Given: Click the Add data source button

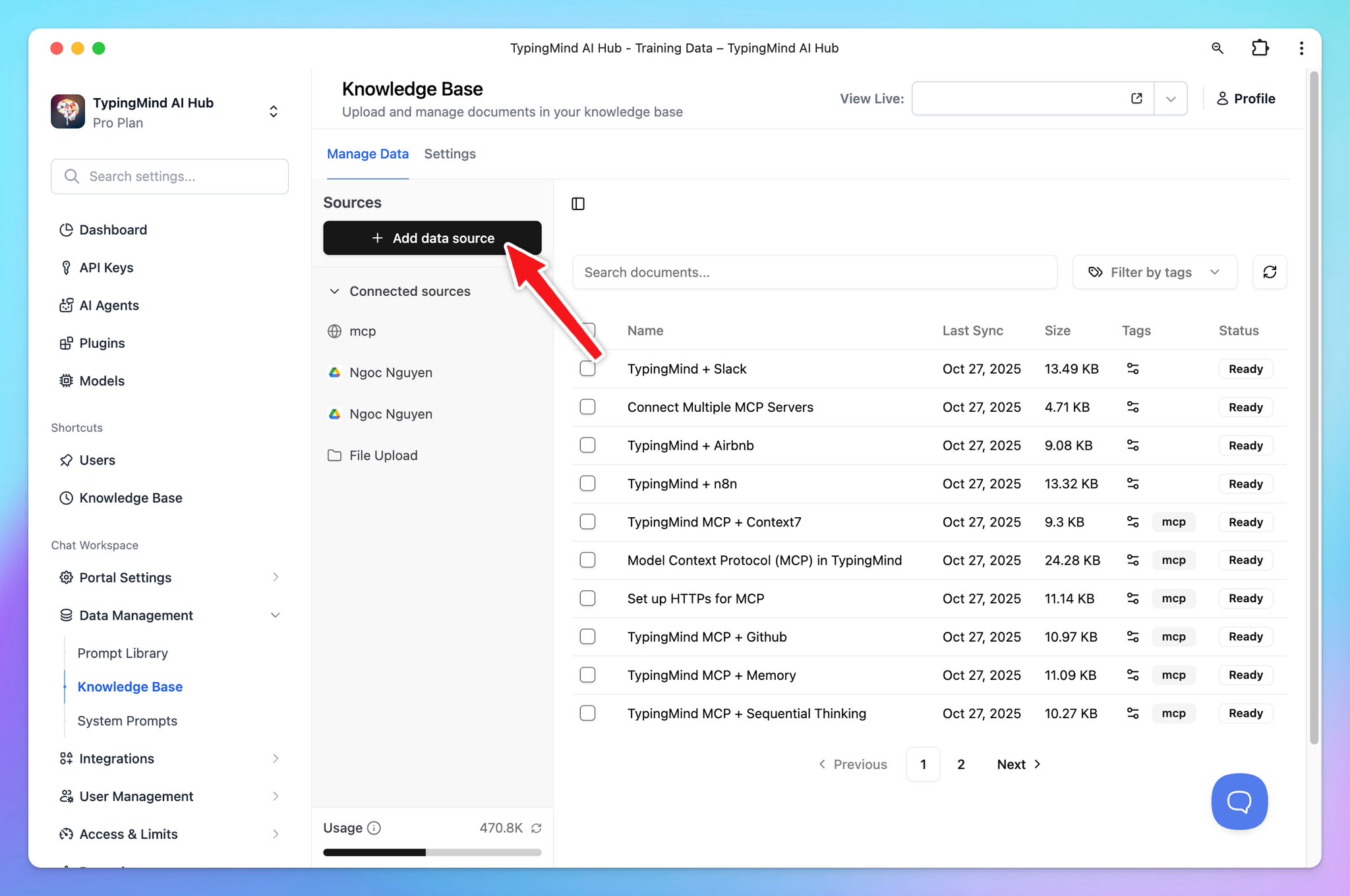Looking at the screenshot, I should (x=432, y=238).
